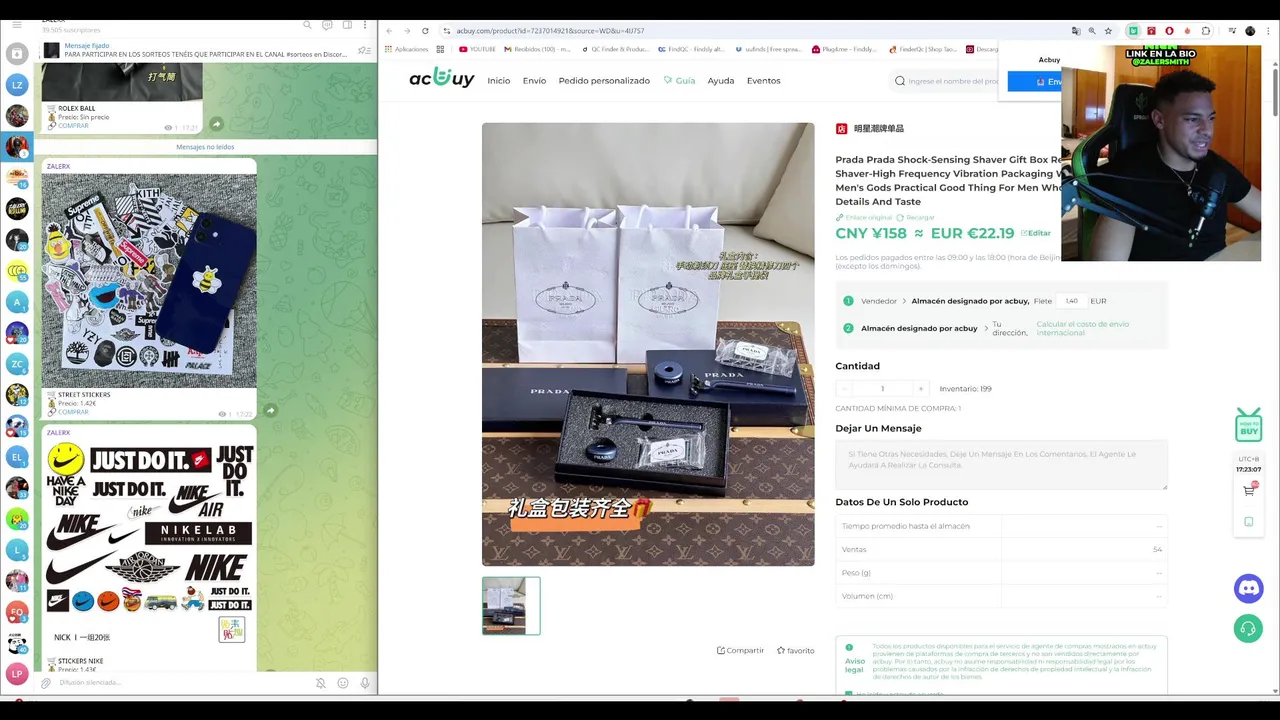1280x720 pixels.
Task: Bookmark the page with the star icon
Action: click(x=1108, y=31)
